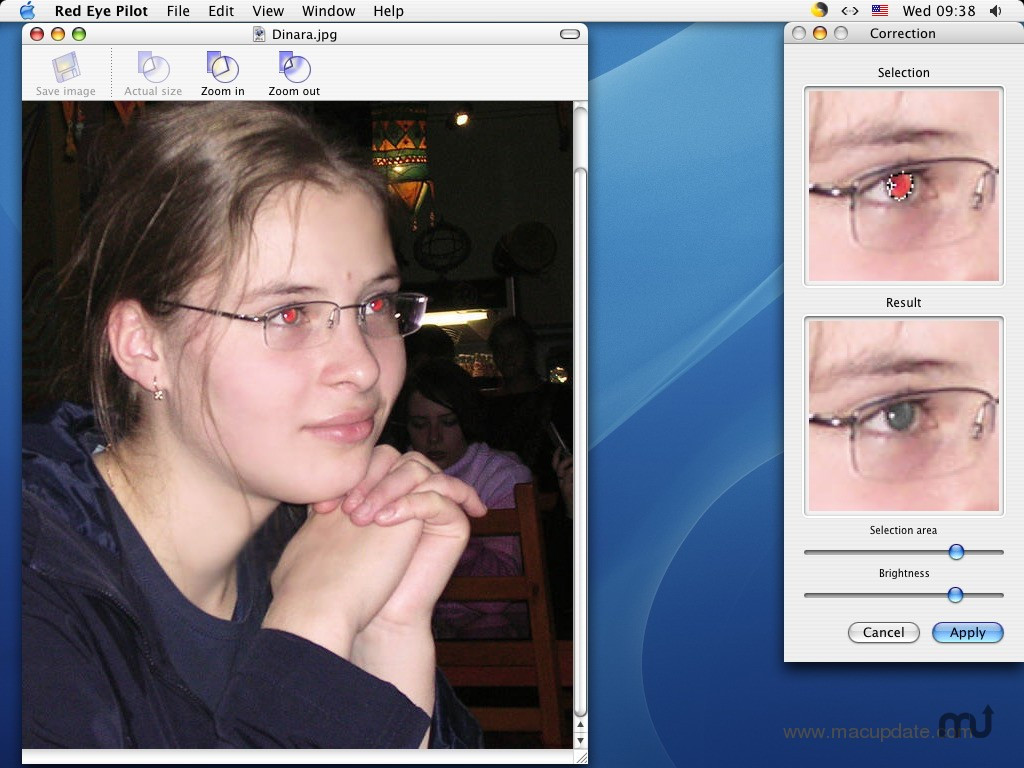Minimize the Correction panel with yellow button

click(x=820, y=33)
